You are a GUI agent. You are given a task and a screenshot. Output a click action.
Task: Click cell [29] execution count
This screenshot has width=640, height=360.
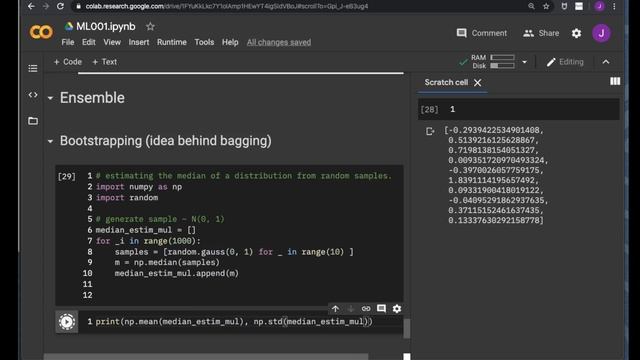tap(67, 176)
